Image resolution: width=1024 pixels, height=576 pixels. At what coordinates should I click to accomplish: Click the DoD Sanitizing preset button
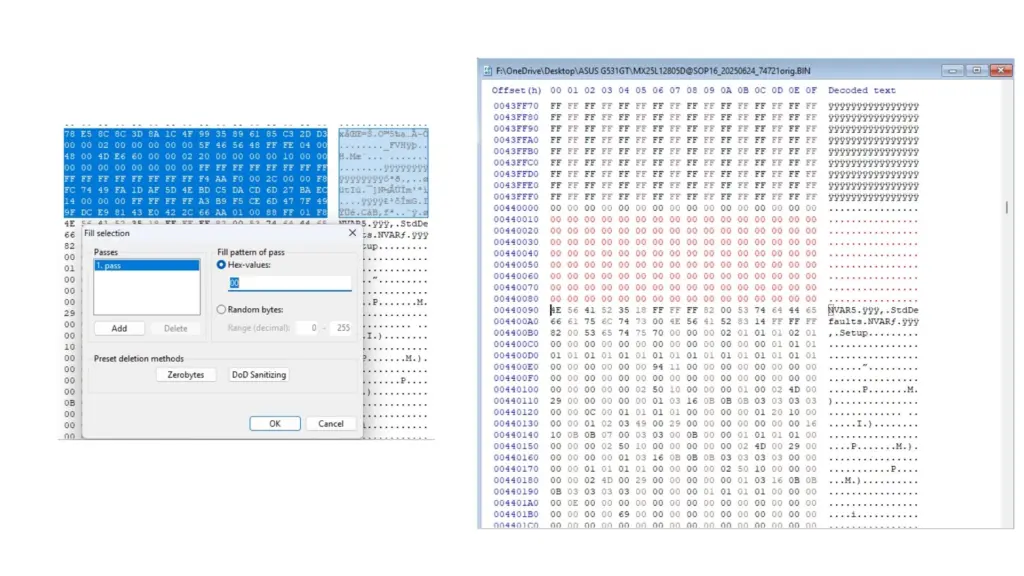pos(259,375)
